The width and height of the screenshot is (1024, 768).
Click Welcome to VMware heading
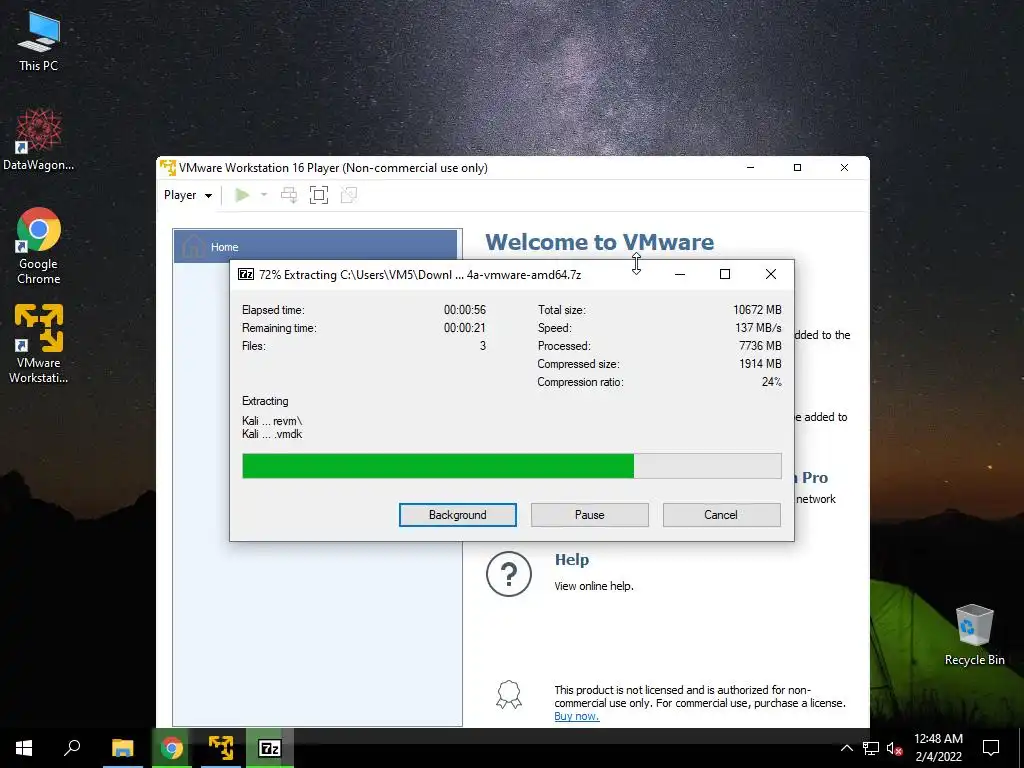(600, 242)
